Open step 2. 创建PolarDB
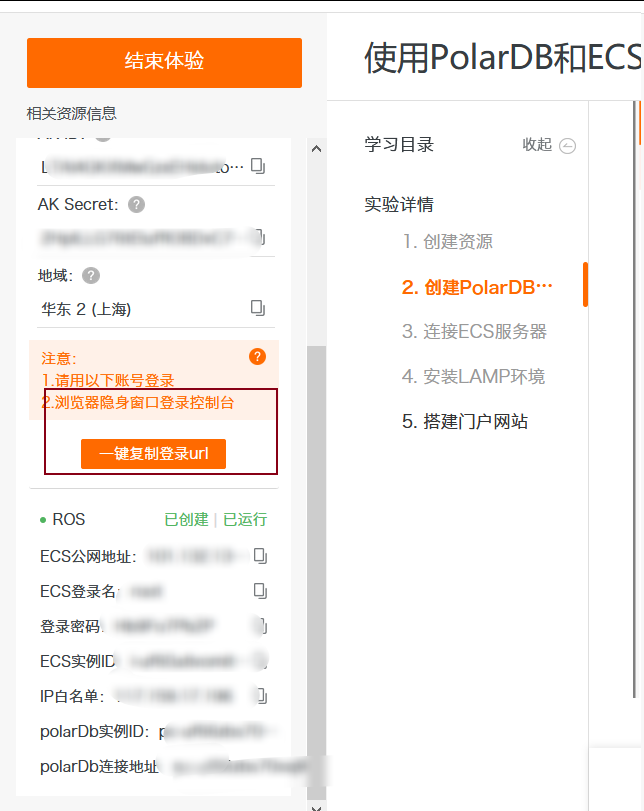 point(477,287)
